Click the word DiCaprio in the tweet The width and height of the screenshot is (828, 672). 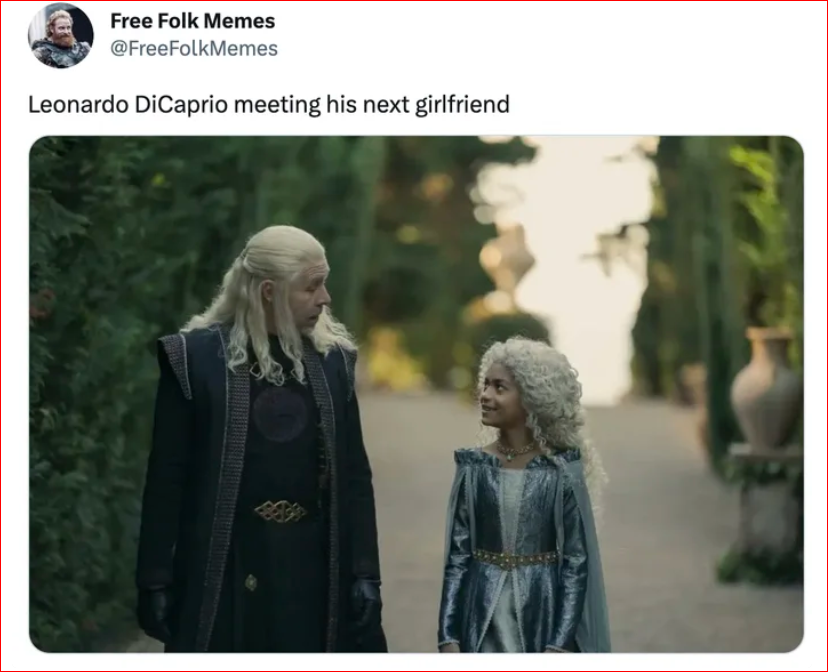click(x=181, y=105)
